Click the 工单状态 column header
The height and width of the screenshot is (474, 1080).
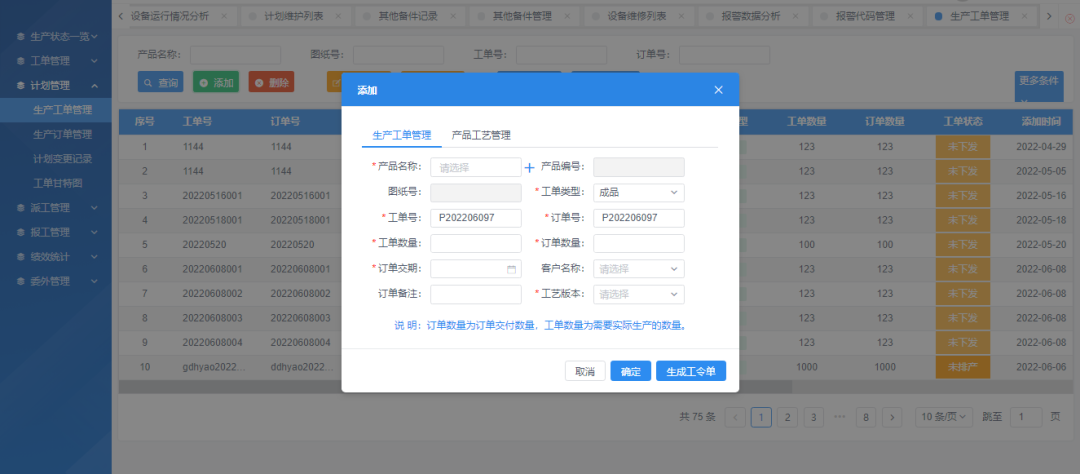(963, 121)
